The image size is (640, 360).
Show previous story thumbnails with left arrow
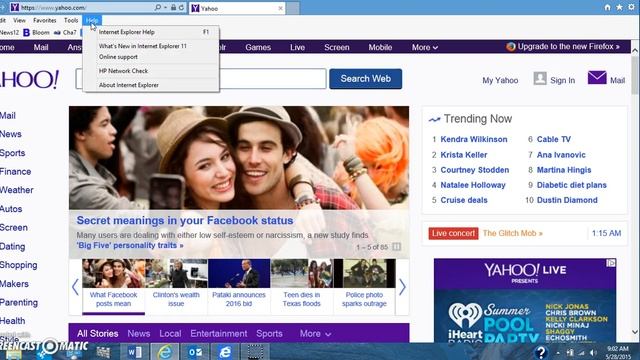[75, 287]
